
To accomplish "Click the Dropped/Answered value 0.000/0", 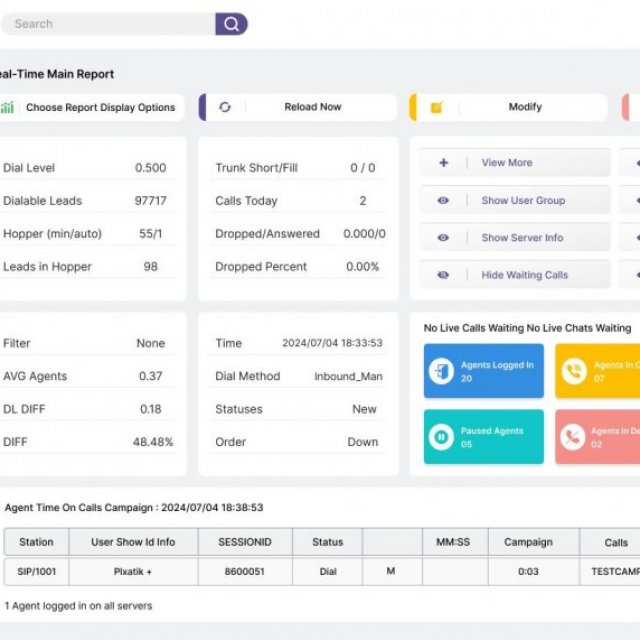I will coord(364,233).
